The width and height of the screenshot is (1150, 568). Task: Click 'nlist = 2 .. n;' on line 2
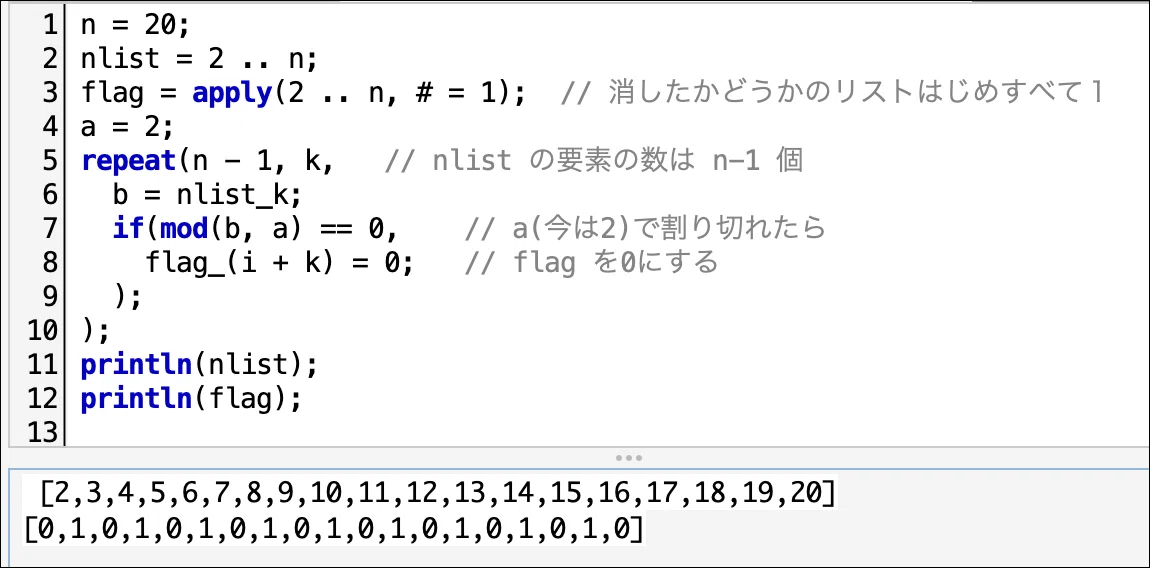tap(199, 59)
